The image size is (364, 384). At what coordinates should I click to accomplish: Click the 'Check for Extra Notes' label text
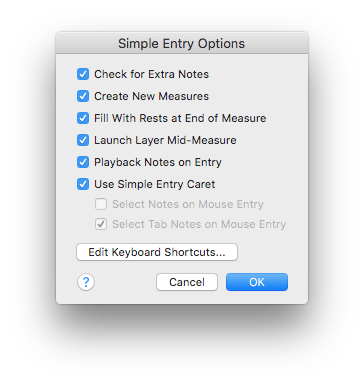coord(151,74)
